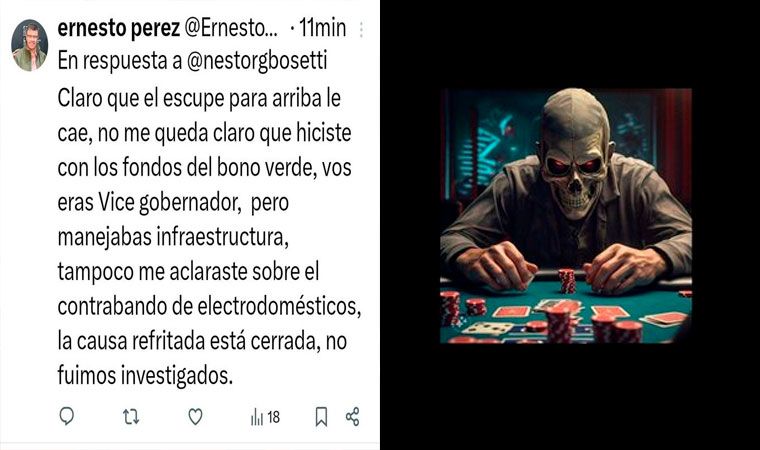Open the reply speech bubble icon
The width and height of the screenshot is (760, 450).
click(66, 416)
